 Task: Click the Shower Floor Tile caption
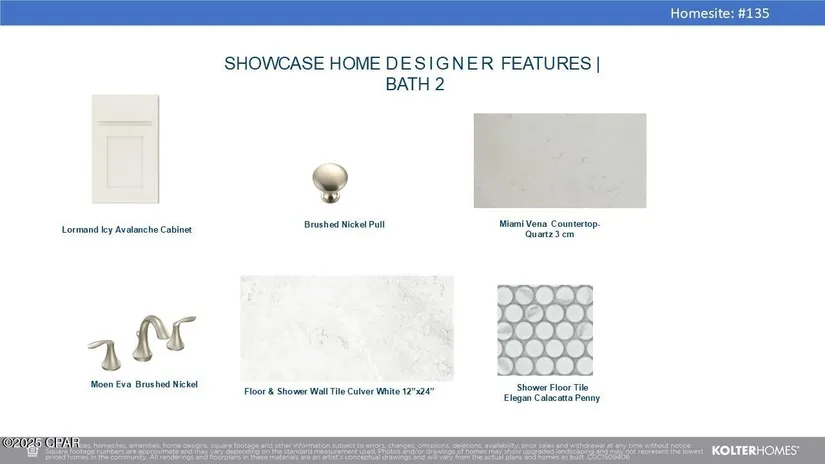pos(552,392)
